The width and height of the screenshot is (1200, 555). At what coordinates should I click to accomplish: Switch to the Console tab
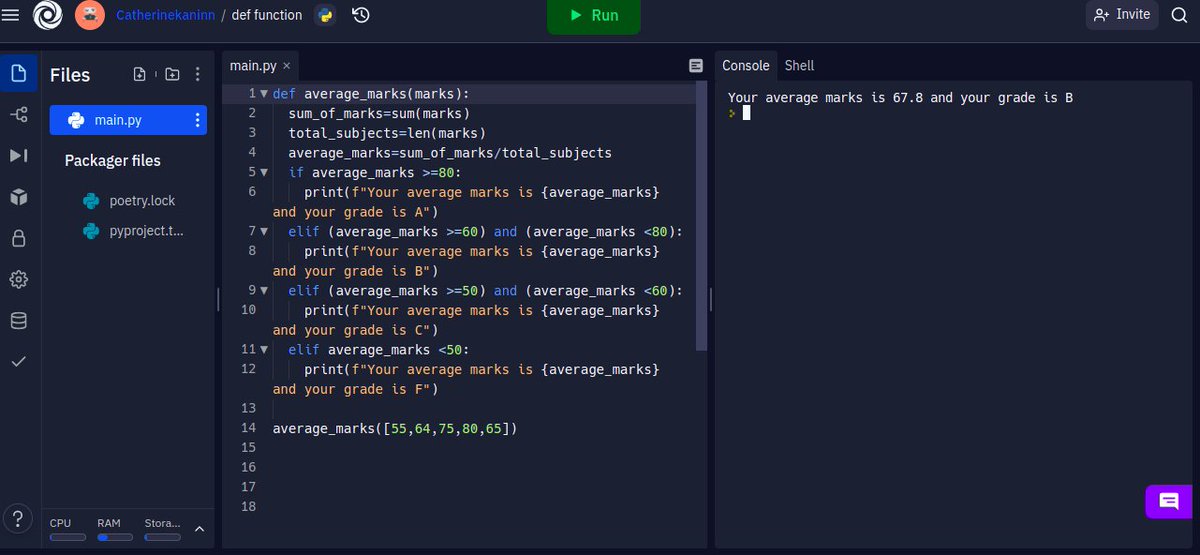click(745, 66)
